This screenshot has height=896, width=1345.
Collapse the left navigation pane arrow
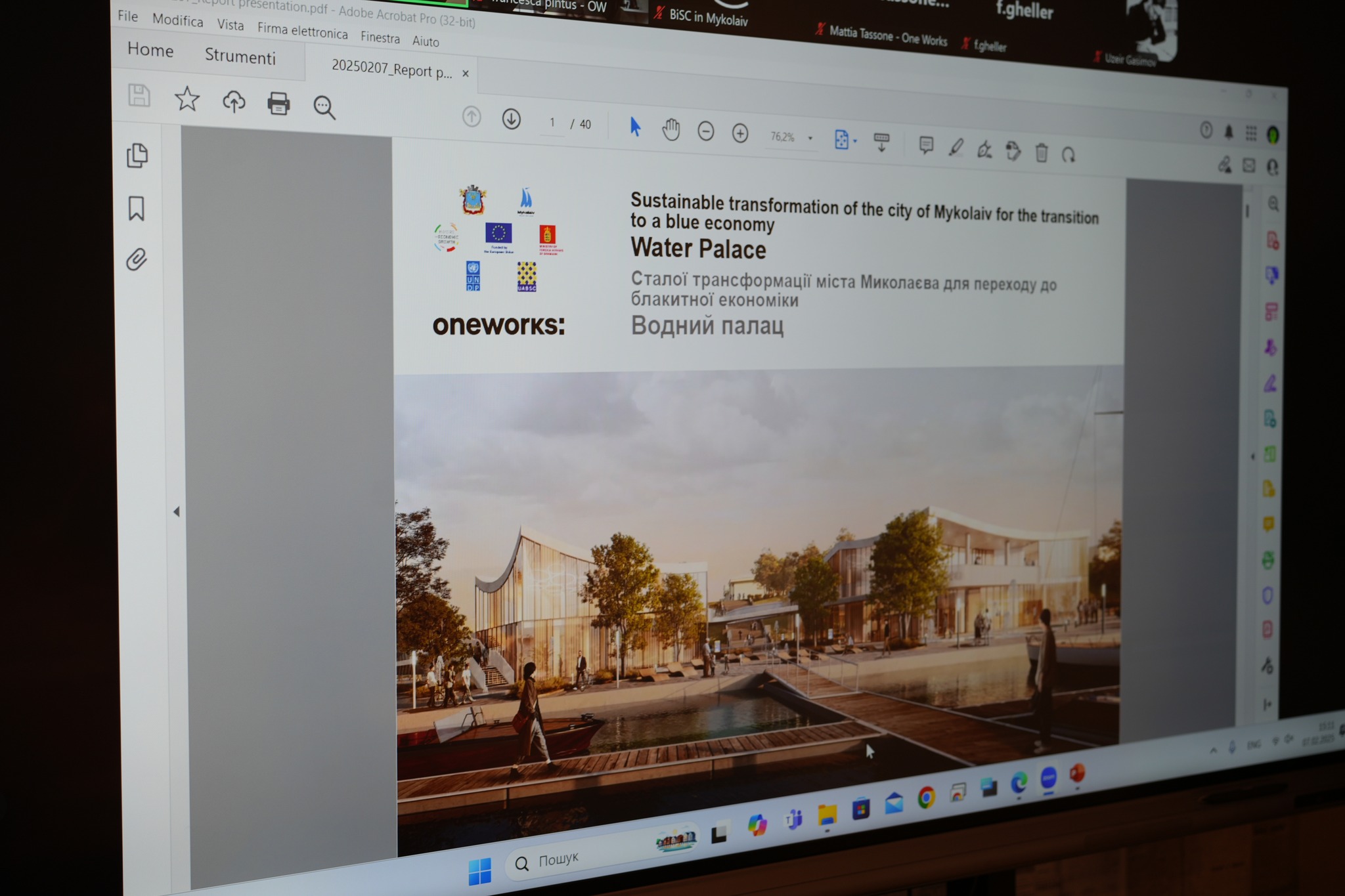point(176,511)
